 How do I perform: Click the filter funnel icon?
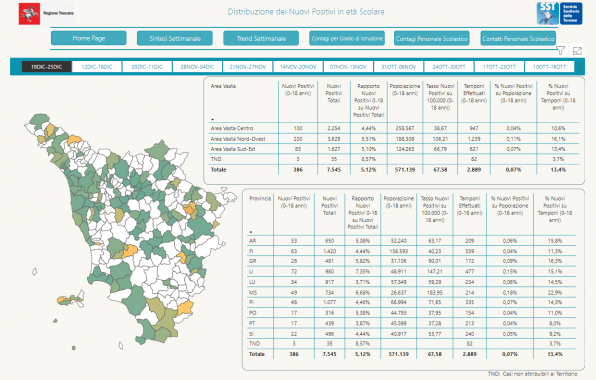[560, 51]
